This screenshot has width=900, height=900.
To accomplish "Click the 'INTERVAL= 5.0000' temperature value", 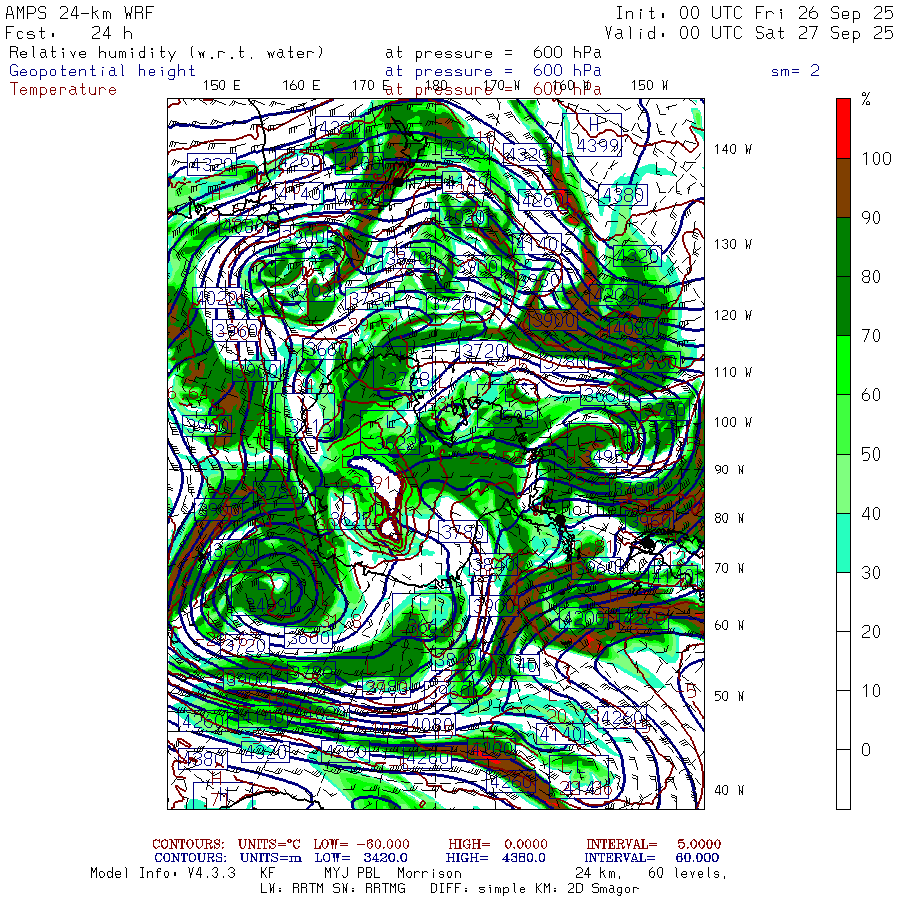I will point(654,844).
